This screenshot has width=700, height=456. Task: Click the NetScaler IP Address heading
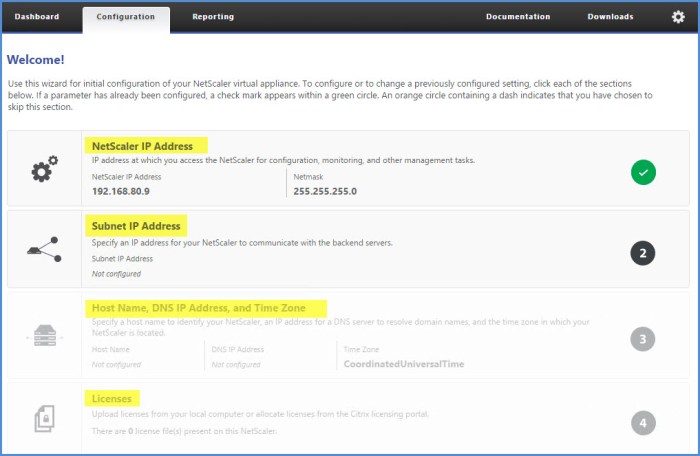(142, 146)
